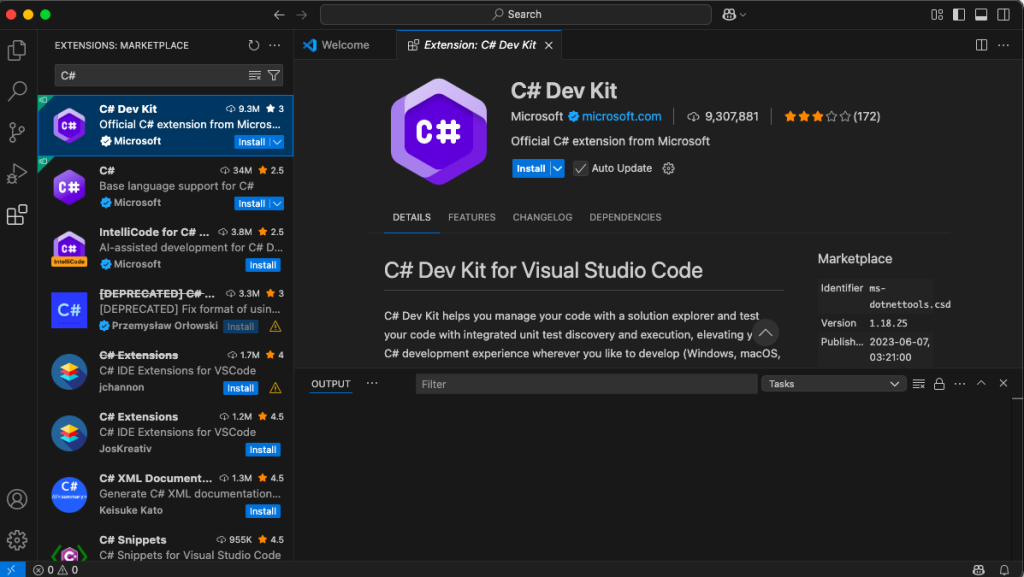Screen dimensions: 1024x577
Task: Install C# XML Documentation extension
Action: tap(263, 511)
